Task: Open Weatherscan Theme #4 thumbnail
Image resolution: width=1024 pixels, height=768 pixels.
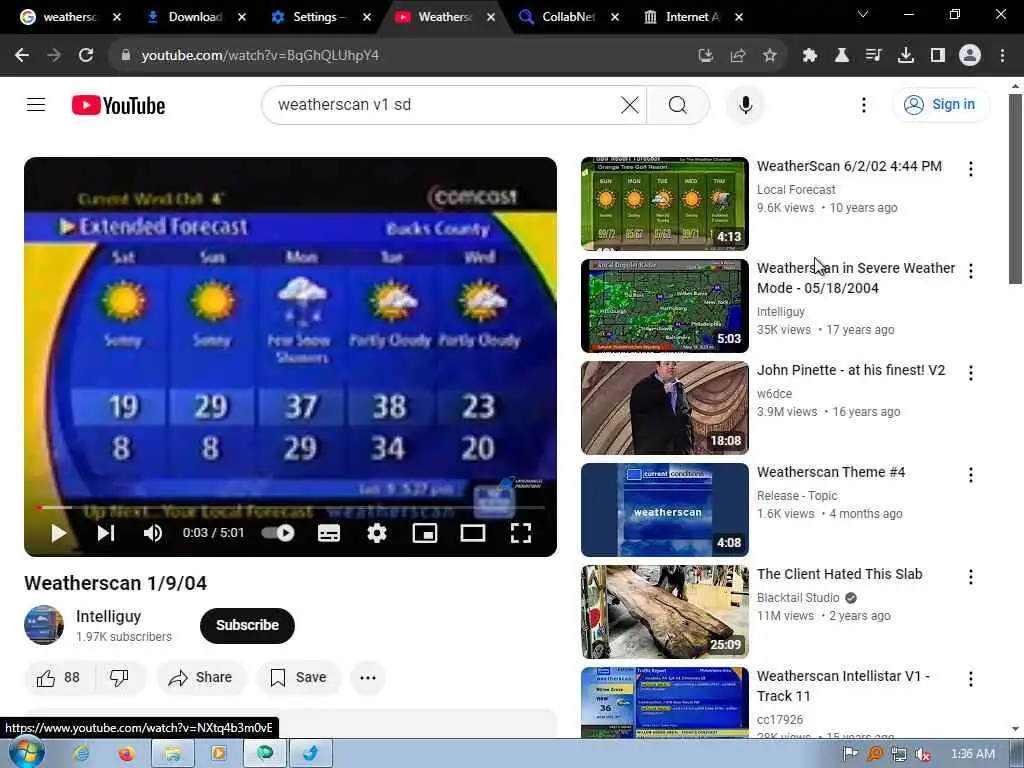Action: click(665, 510)
